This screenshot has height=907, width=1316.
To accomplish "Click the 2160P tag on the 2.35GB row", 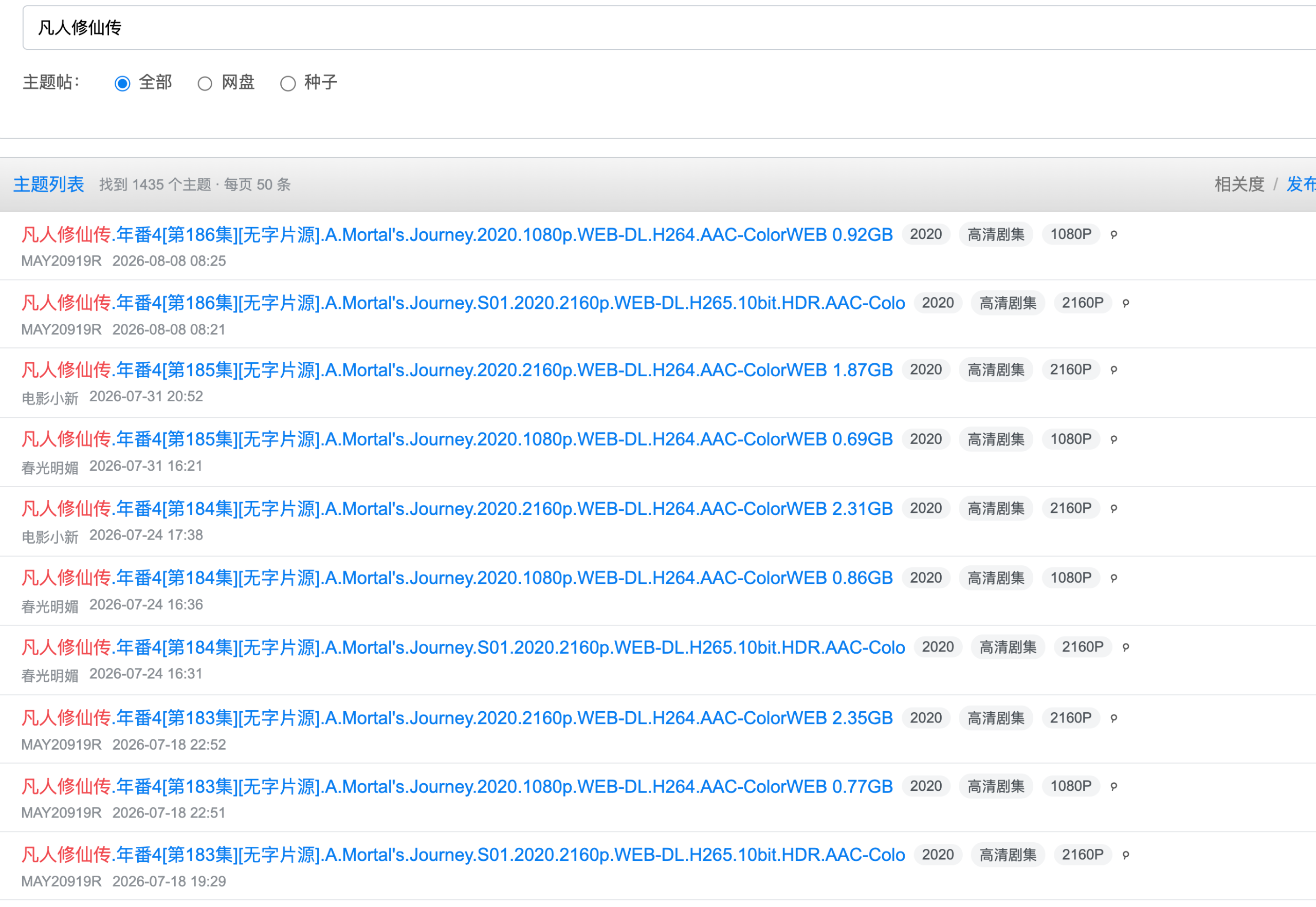I will 1070,718.
